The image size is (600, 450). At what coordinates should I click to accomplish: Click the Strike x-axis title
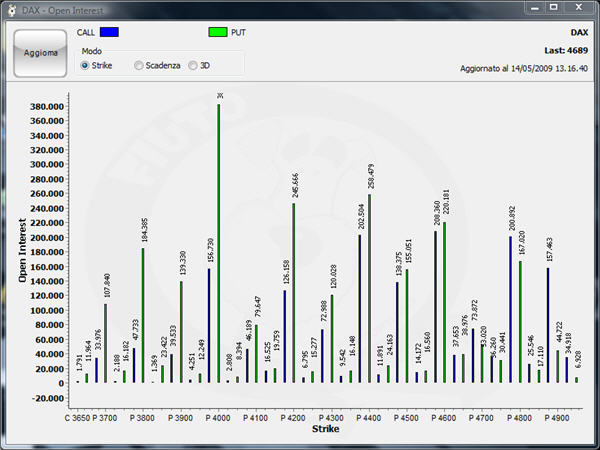point(325,429)
